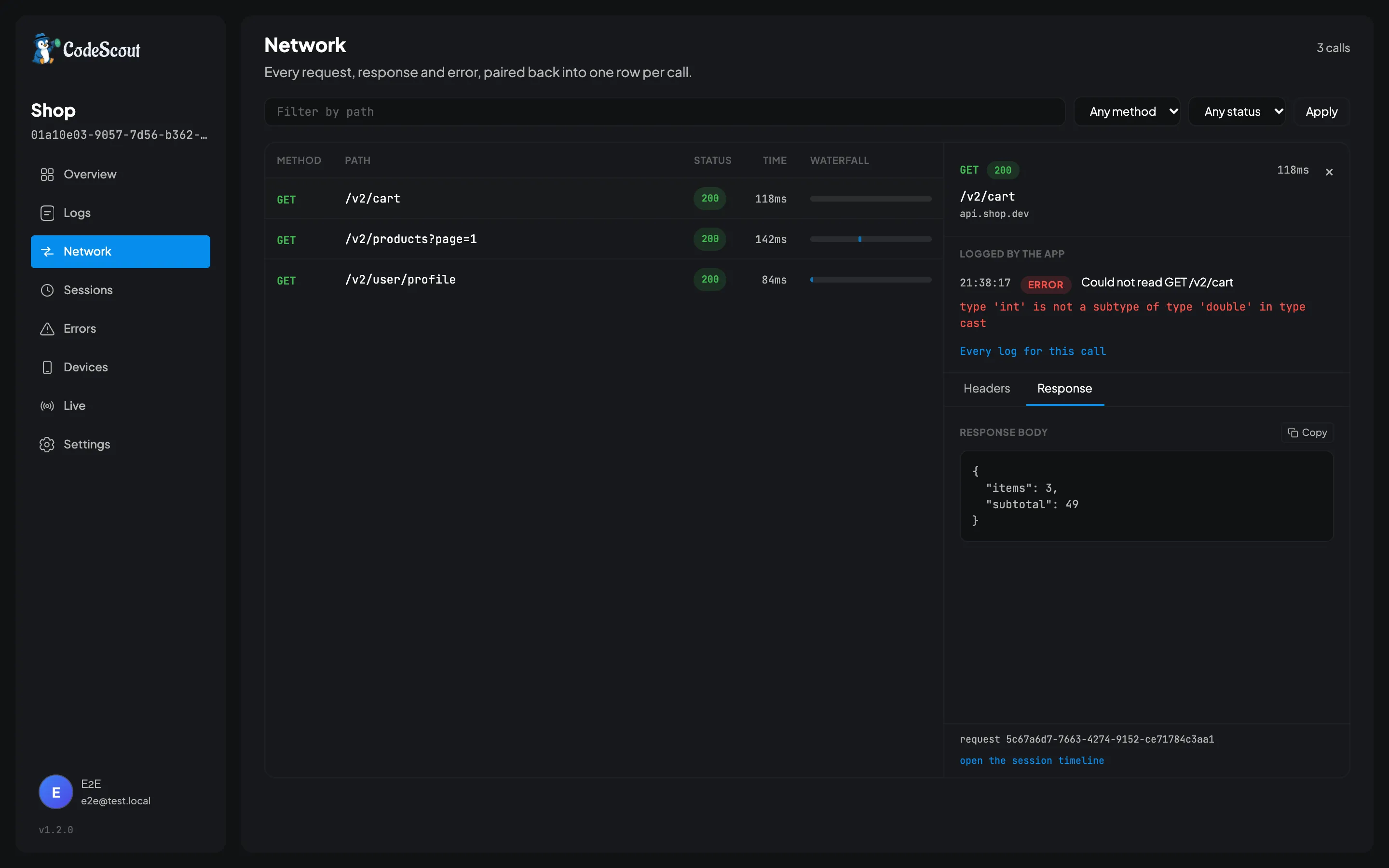Close the request detail panel
The height and width of the screenshot is (868, 1389).
click(1329, 172)
